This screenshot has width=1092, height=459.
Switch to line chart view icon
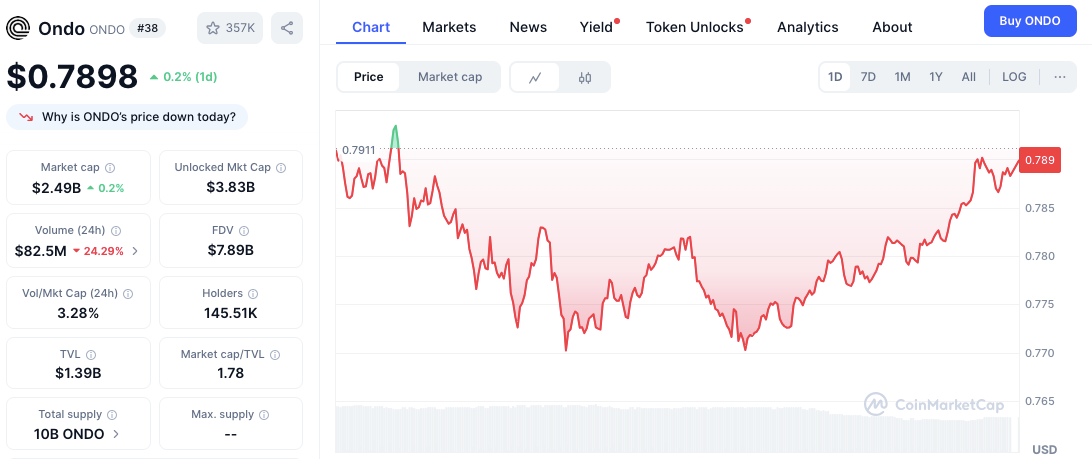pos(535,77)
